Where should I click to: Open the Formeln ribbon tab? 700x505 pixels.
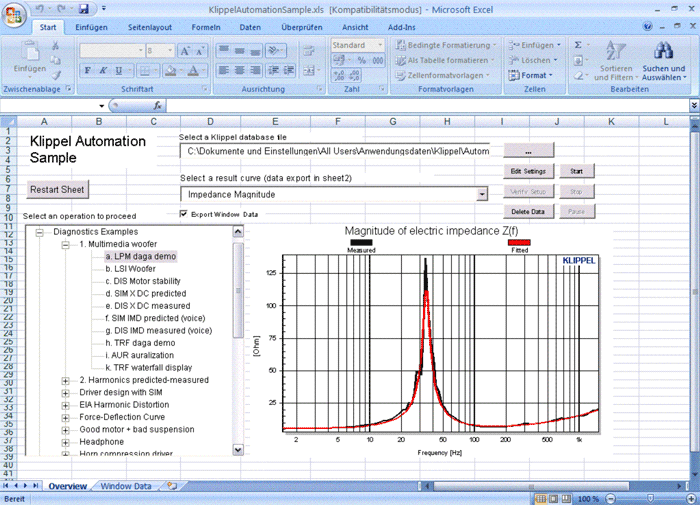[x=206, y=27]
